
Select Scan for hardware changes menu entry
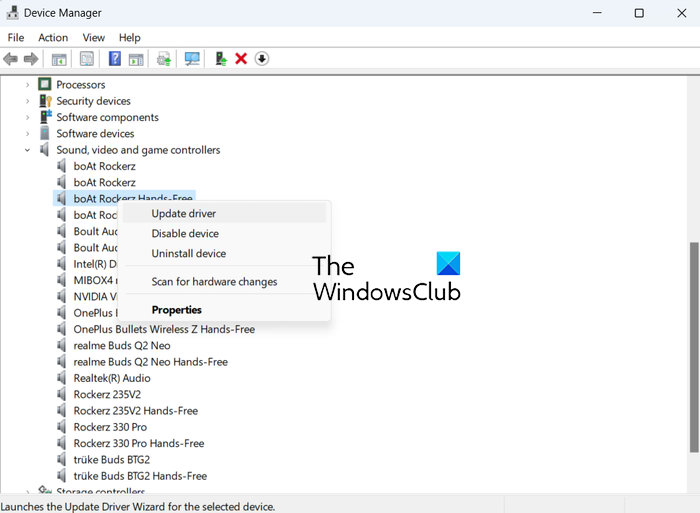pos(224,282)
